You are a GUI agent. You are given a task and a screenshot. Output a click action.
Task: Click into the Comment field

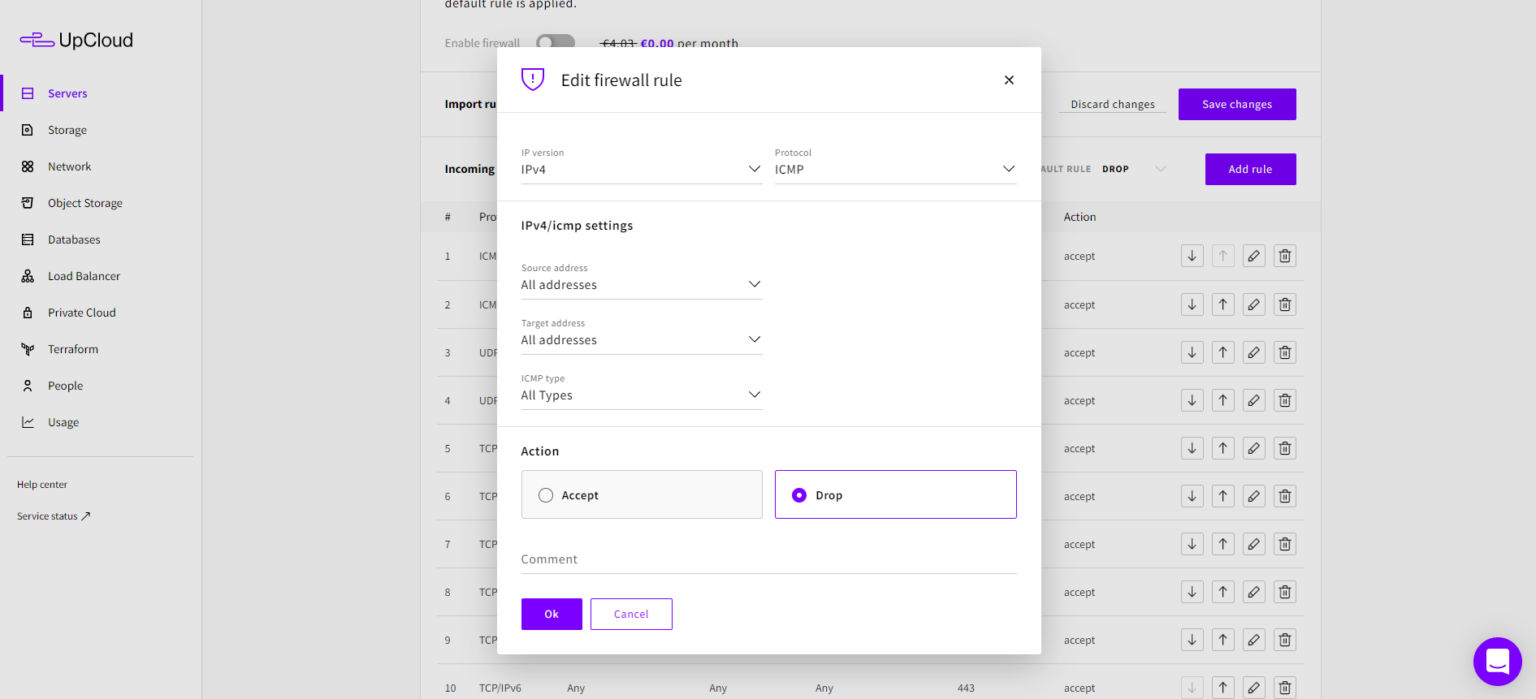pos(769,559)
